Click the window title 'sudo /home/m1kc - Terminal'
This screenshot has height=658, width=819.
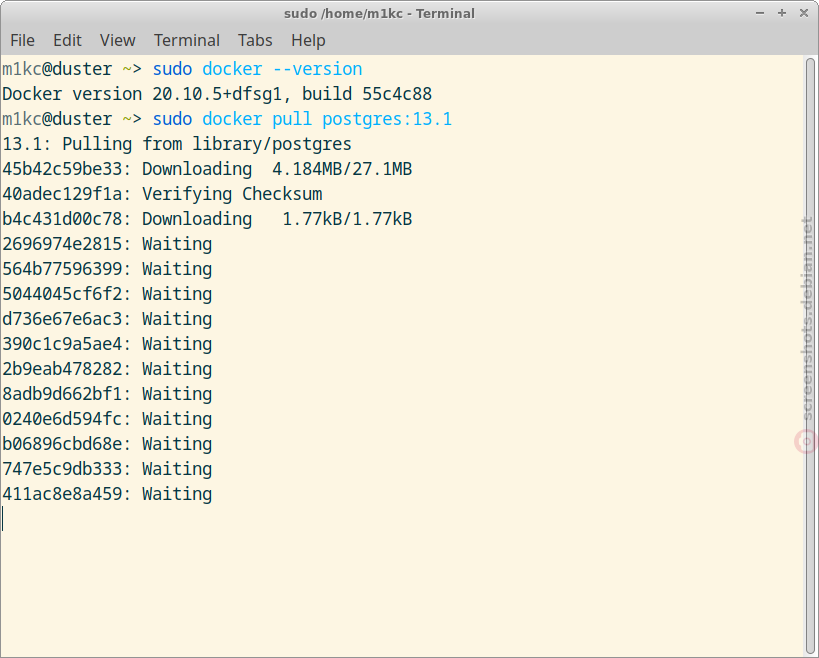click(379, 14)
